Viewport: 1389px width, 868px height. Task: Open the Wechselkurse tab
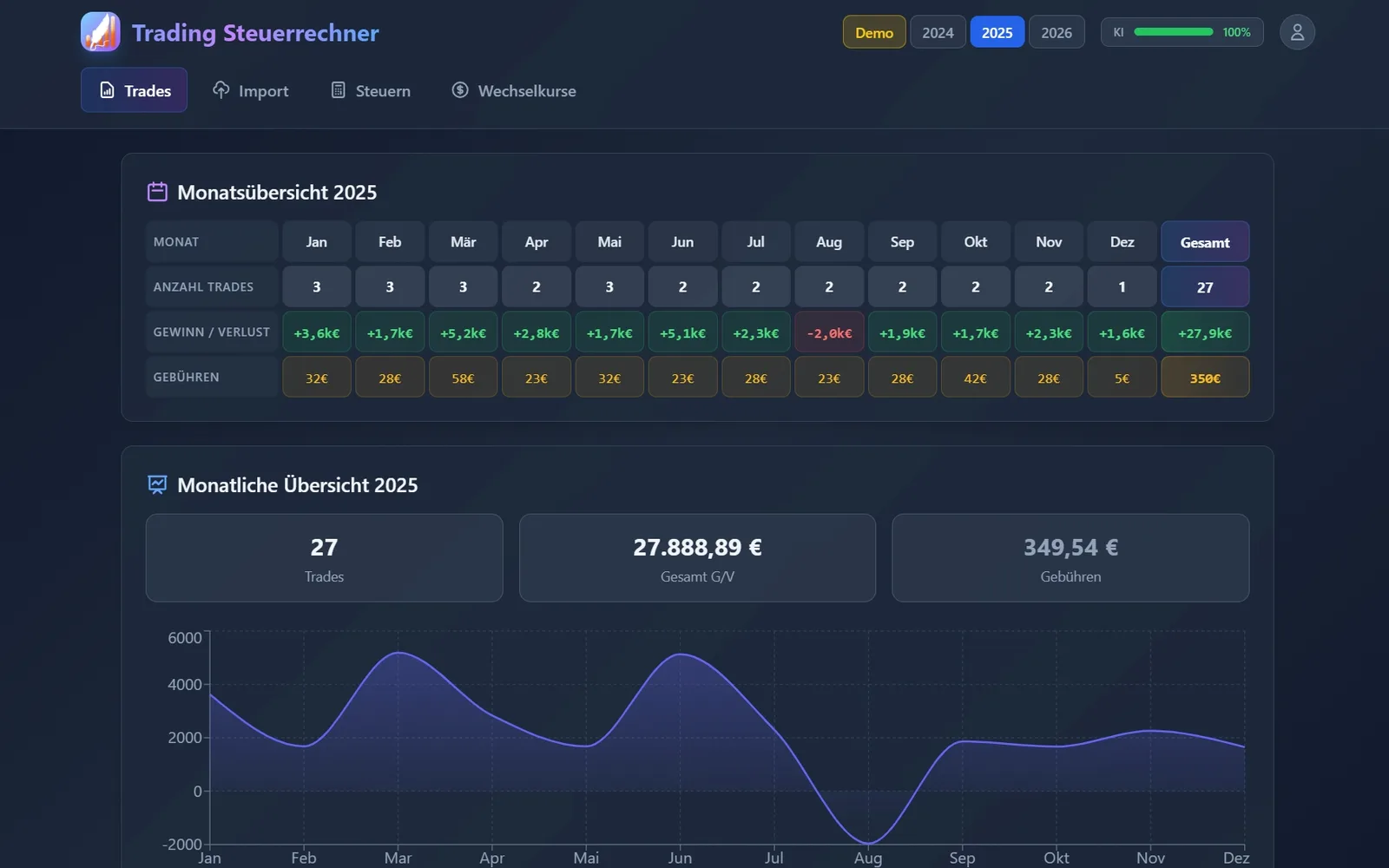point(514,90)
